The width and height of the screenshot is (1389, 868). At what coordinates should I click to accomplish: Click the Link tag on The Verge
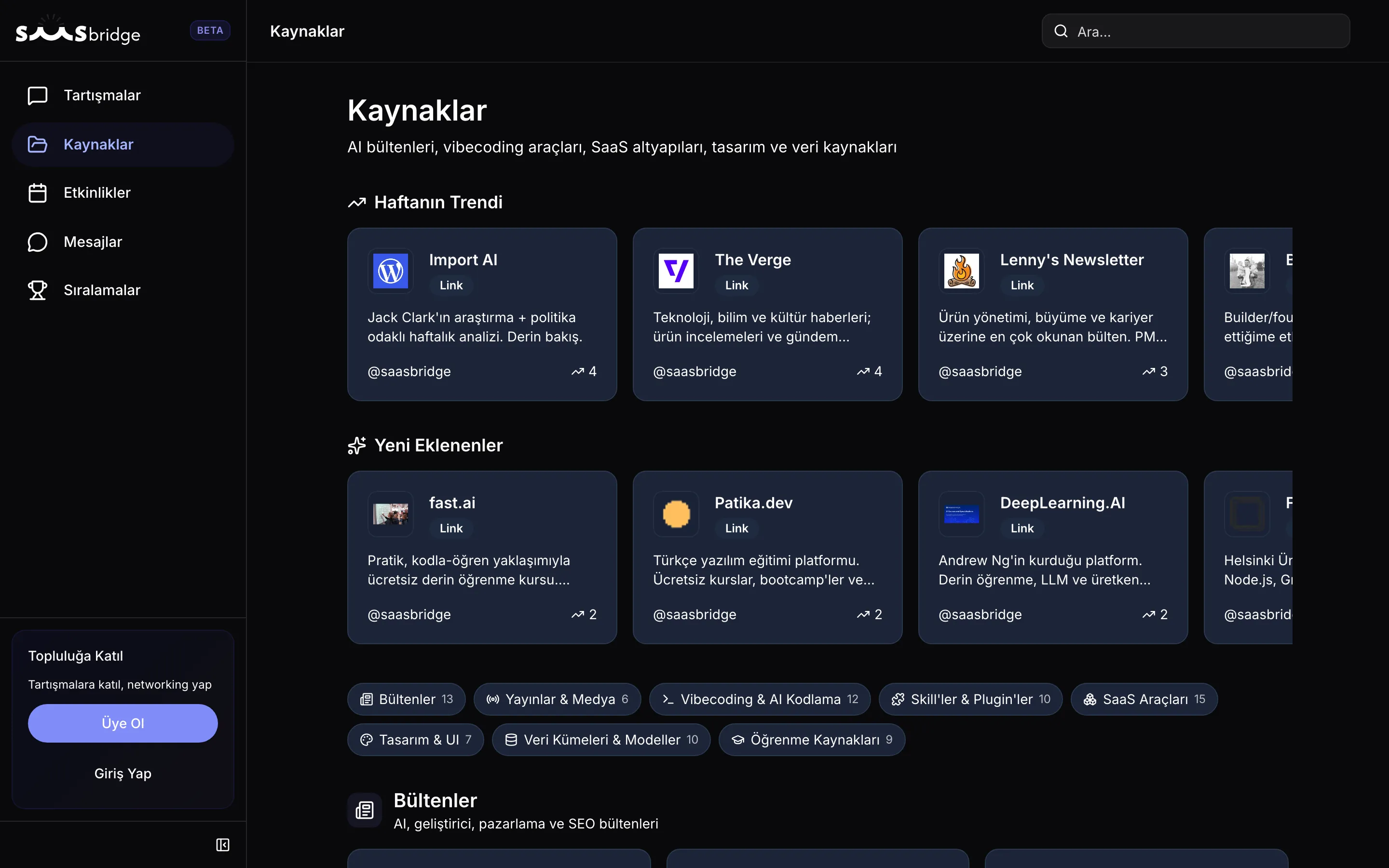pyautogui.click(x=736, y=285)
